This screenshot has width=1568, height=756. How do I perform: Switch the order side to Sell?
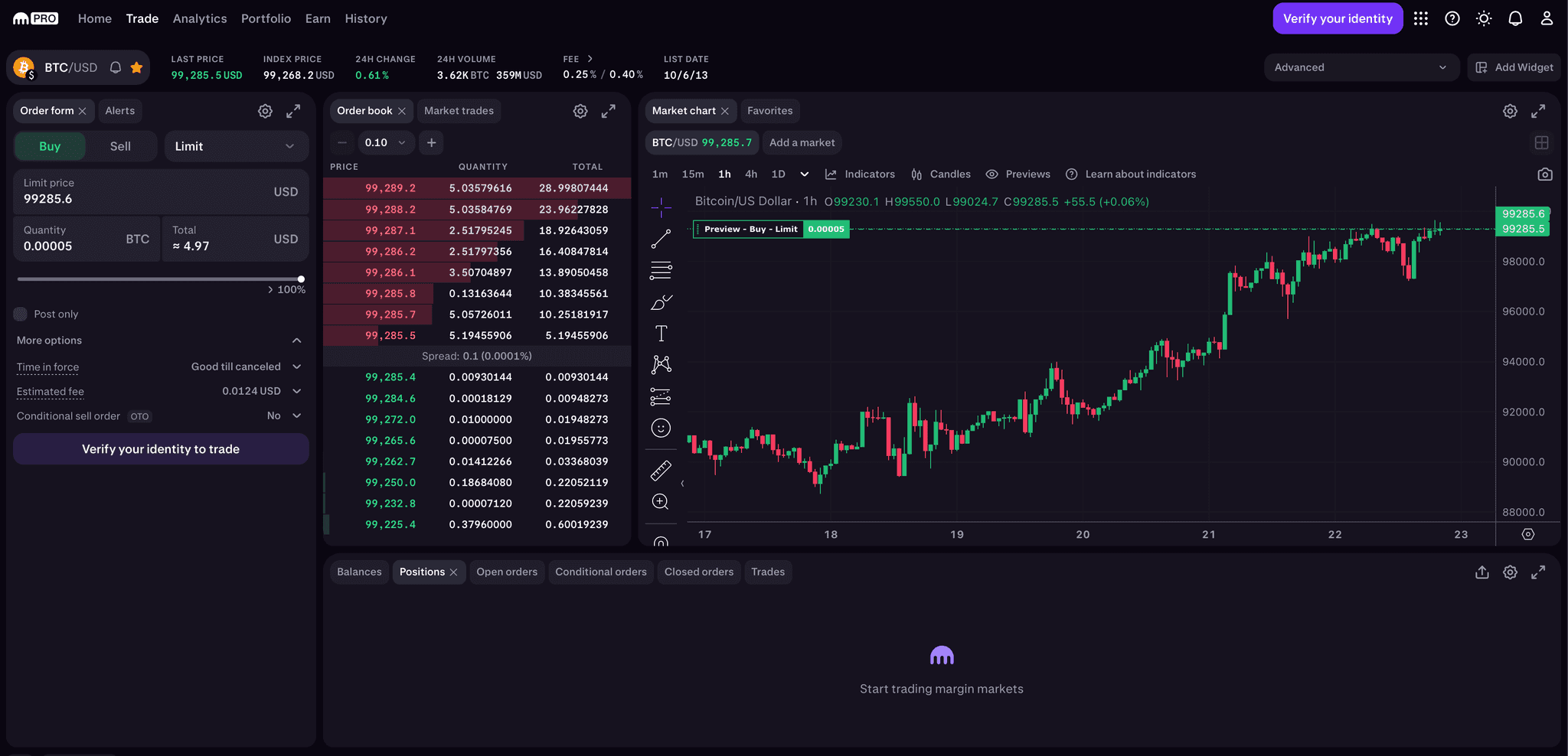(120, 146)
